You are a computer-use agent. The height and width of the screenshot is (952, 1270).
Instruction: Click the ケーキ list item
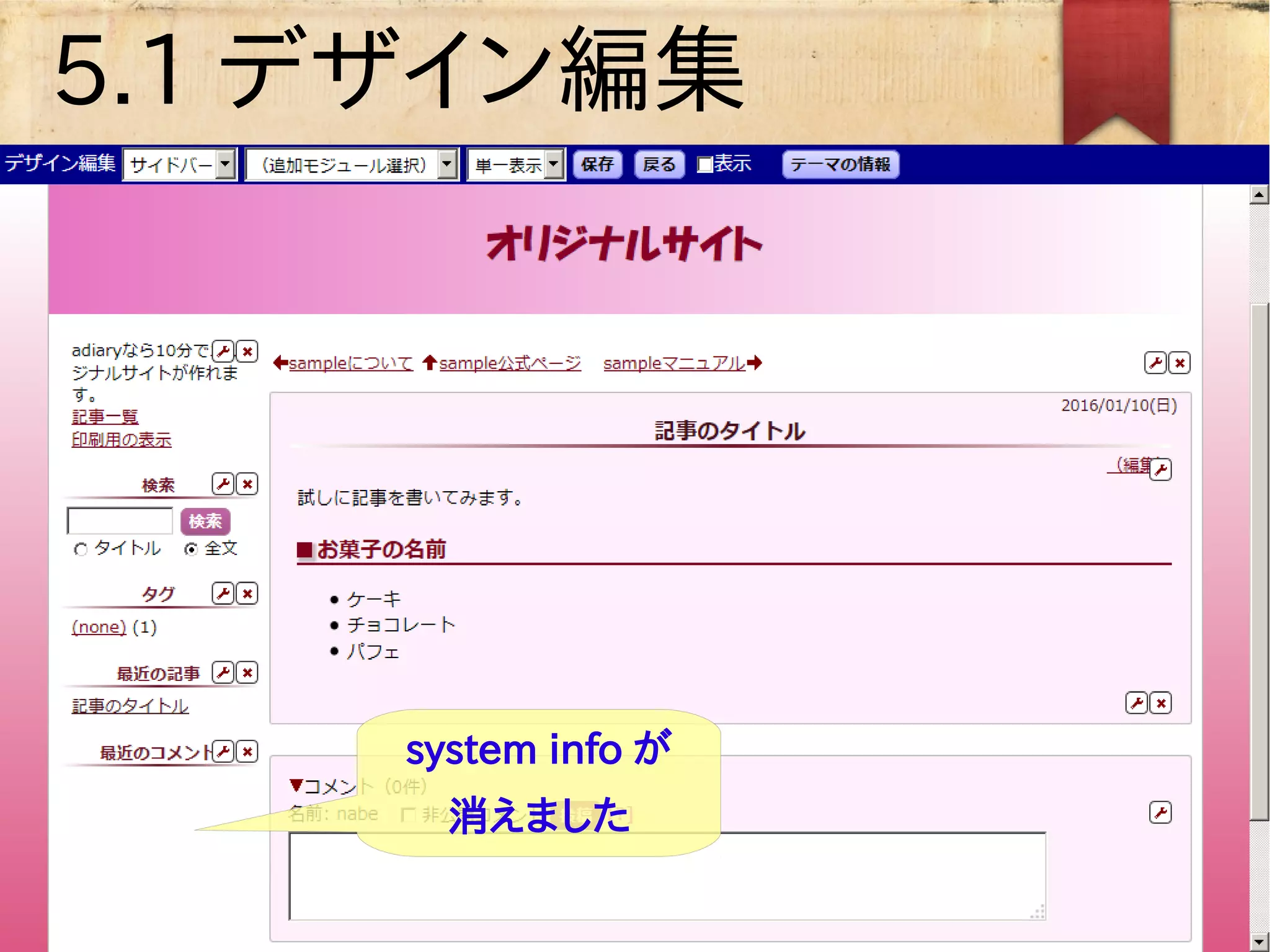coord(374,599)
